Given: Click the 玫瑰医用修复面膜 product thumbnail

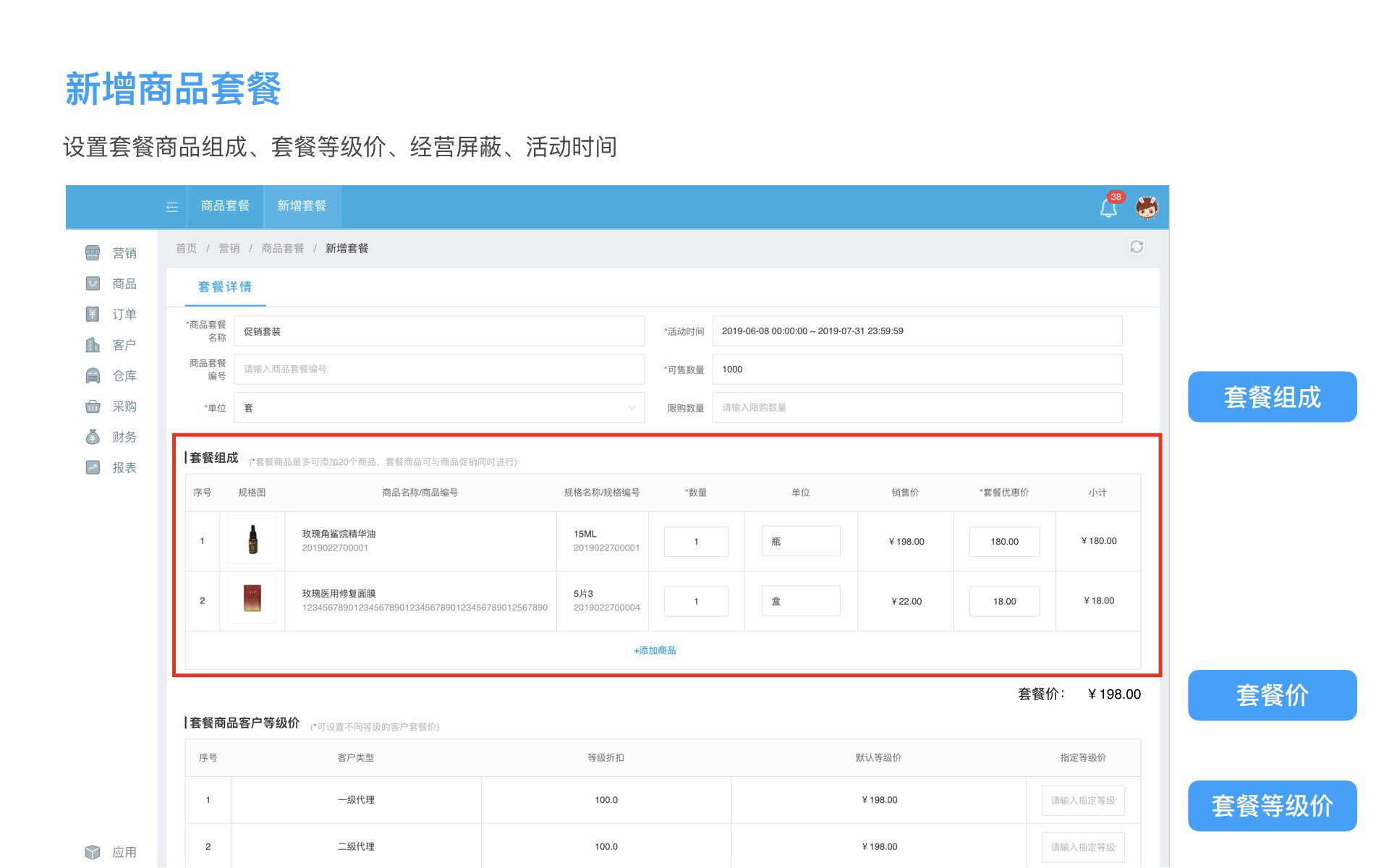Looking at the screenshot, I should coord(252,599).
